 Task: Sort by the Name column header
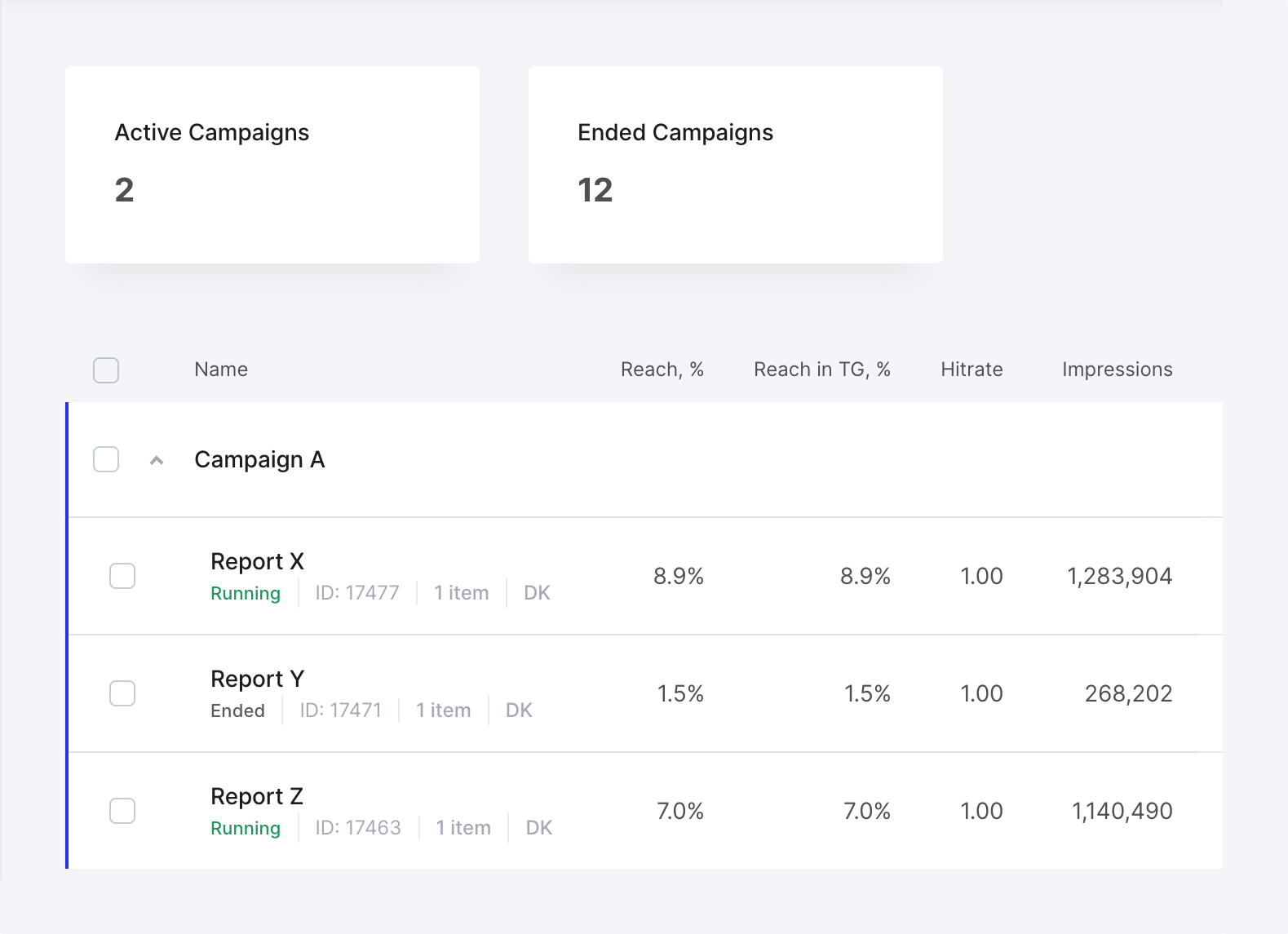point(221,370)
